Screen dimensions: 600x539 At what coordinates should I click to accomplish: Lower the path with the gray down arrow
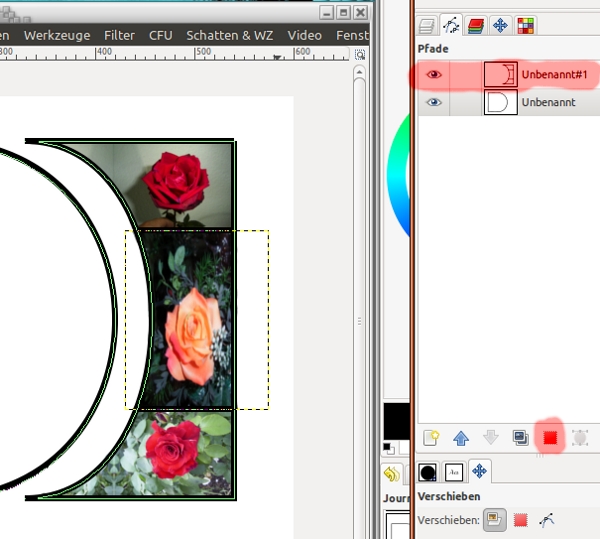pos(491,438)
